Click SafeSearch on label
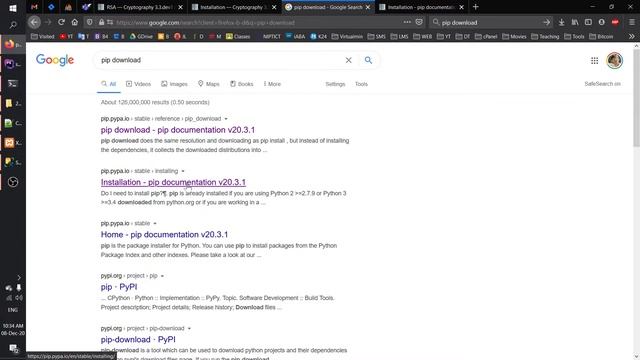Image resolution: width=640 pixels, height=360 pixels. [602, 84]
